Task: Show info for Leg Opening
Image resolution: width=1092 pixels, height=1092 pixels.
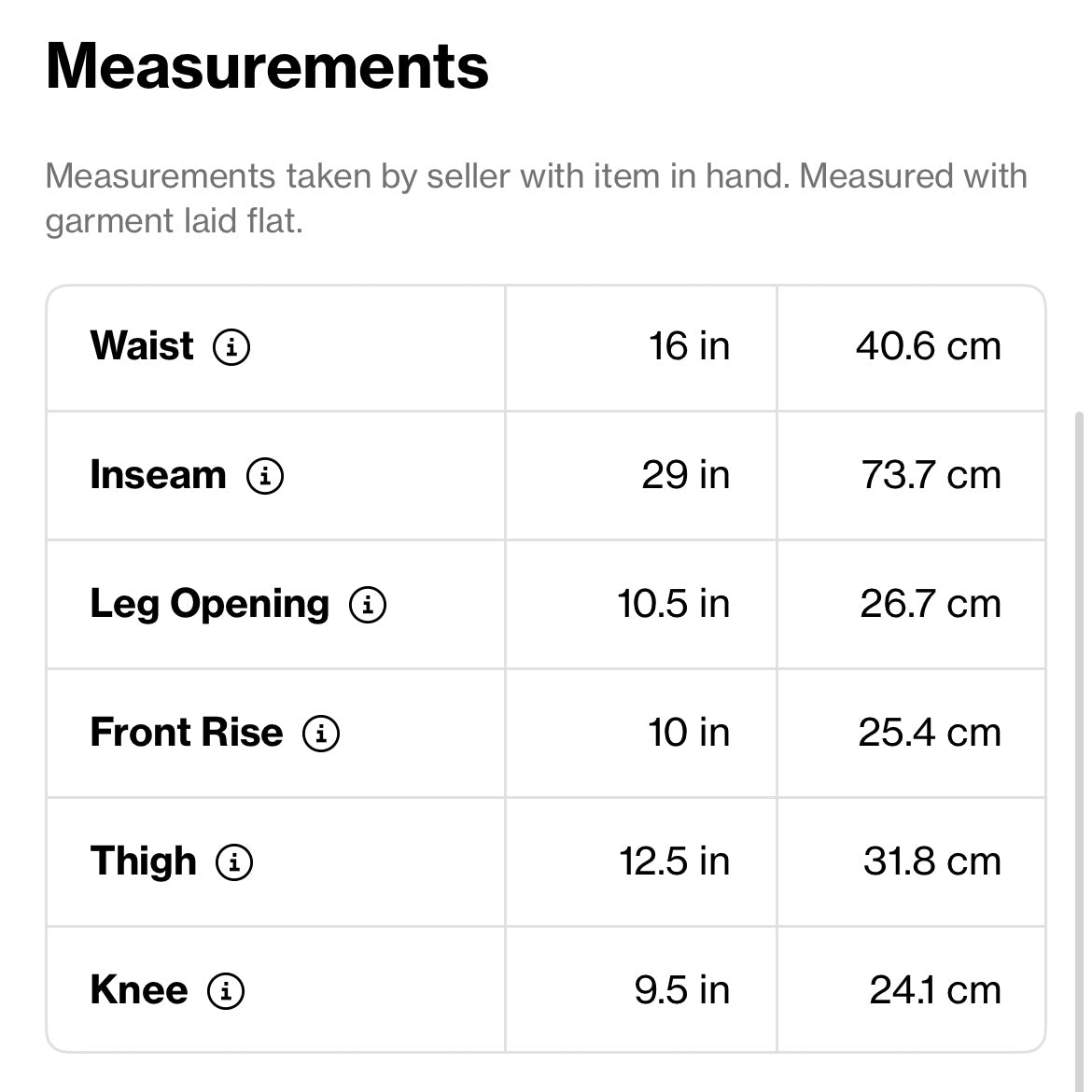Action: click(368, 605)
